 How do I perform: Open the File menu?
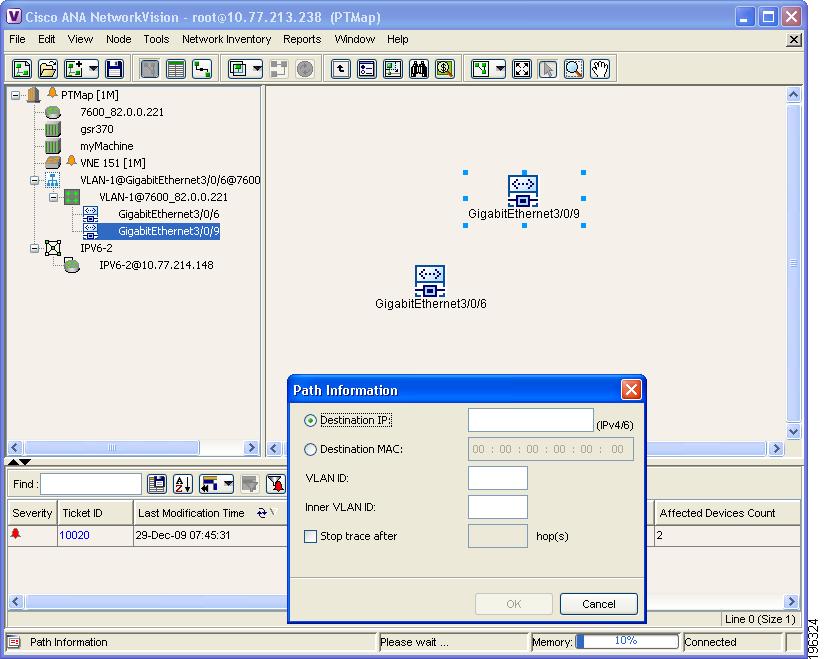click(x=17, y=39)
